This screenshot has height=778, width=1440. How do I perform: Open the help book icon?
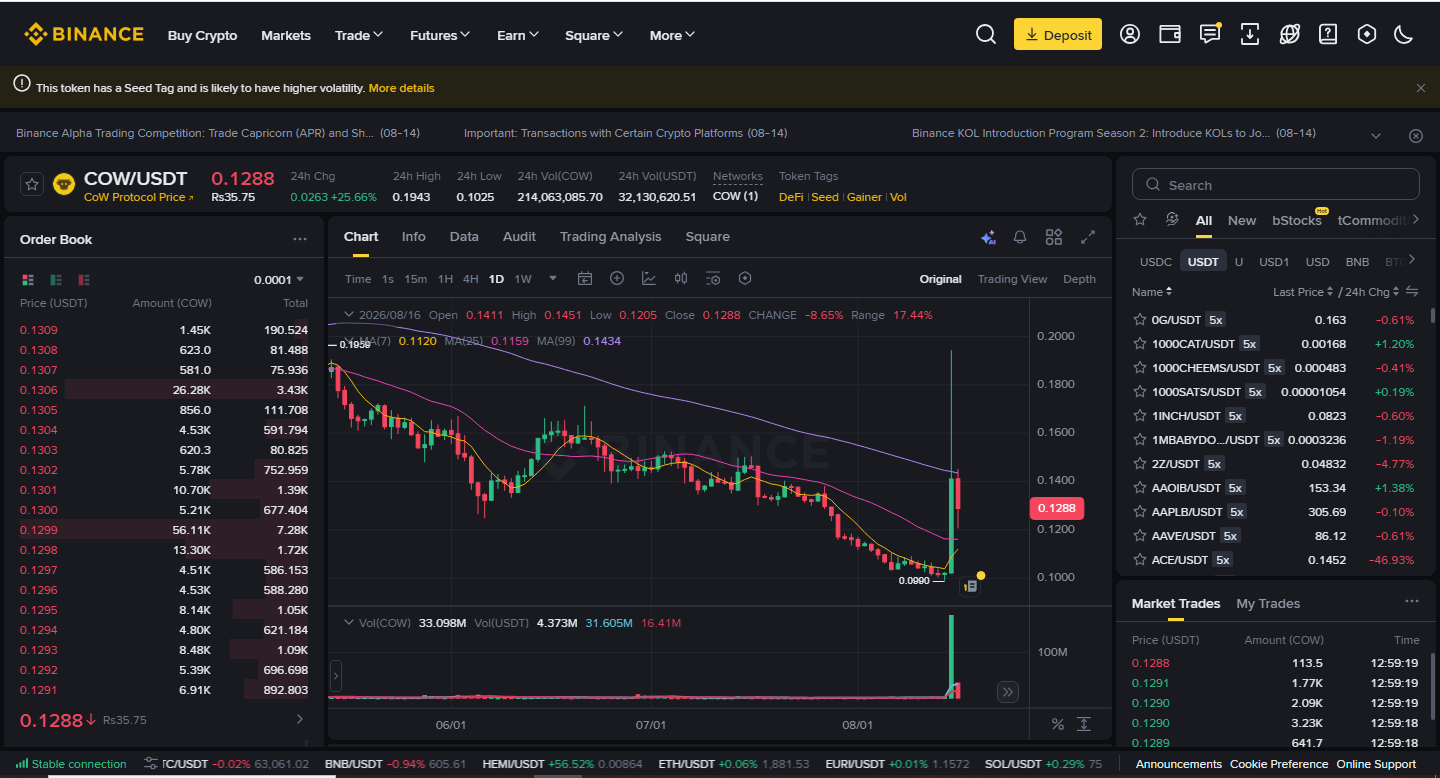1328,34
